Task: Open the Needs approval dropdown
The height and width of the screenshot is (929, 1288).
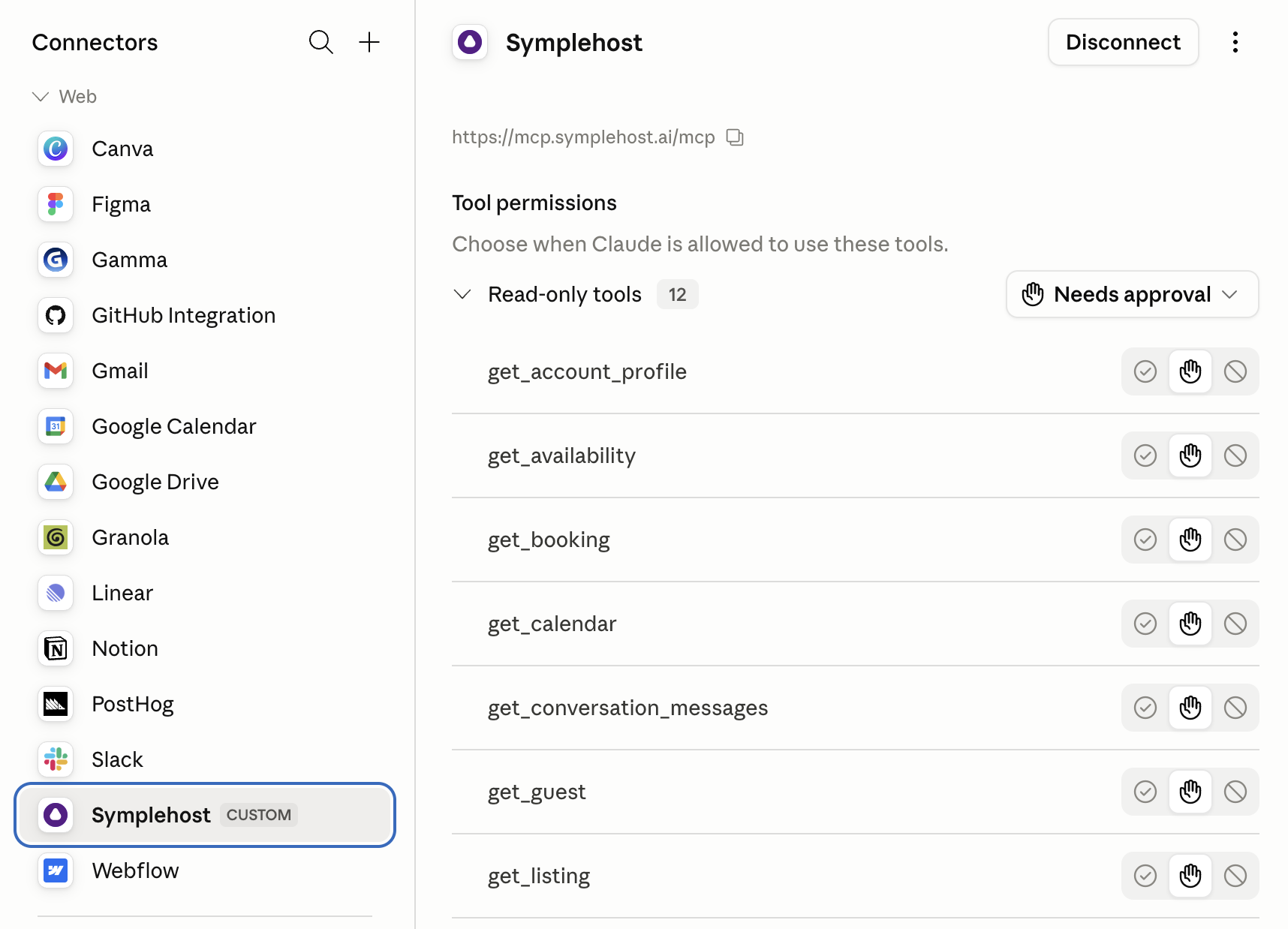Action: click(x=1132, y=294)
